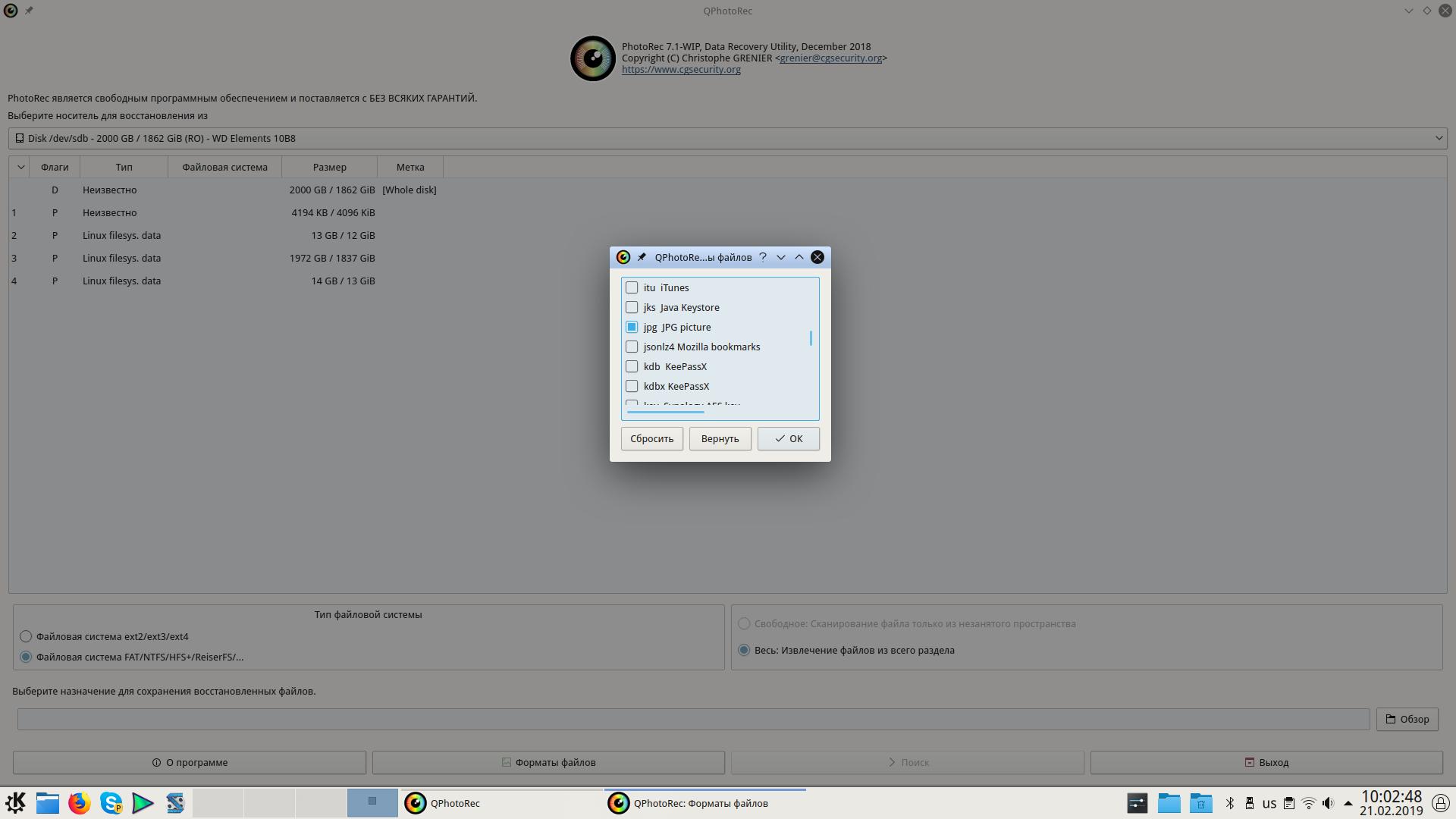Select the ext2/ext3/ext4 filesystem radio button
Image resolution: width=1456 pixels, height=819 pixels.
tap(27, 636)
